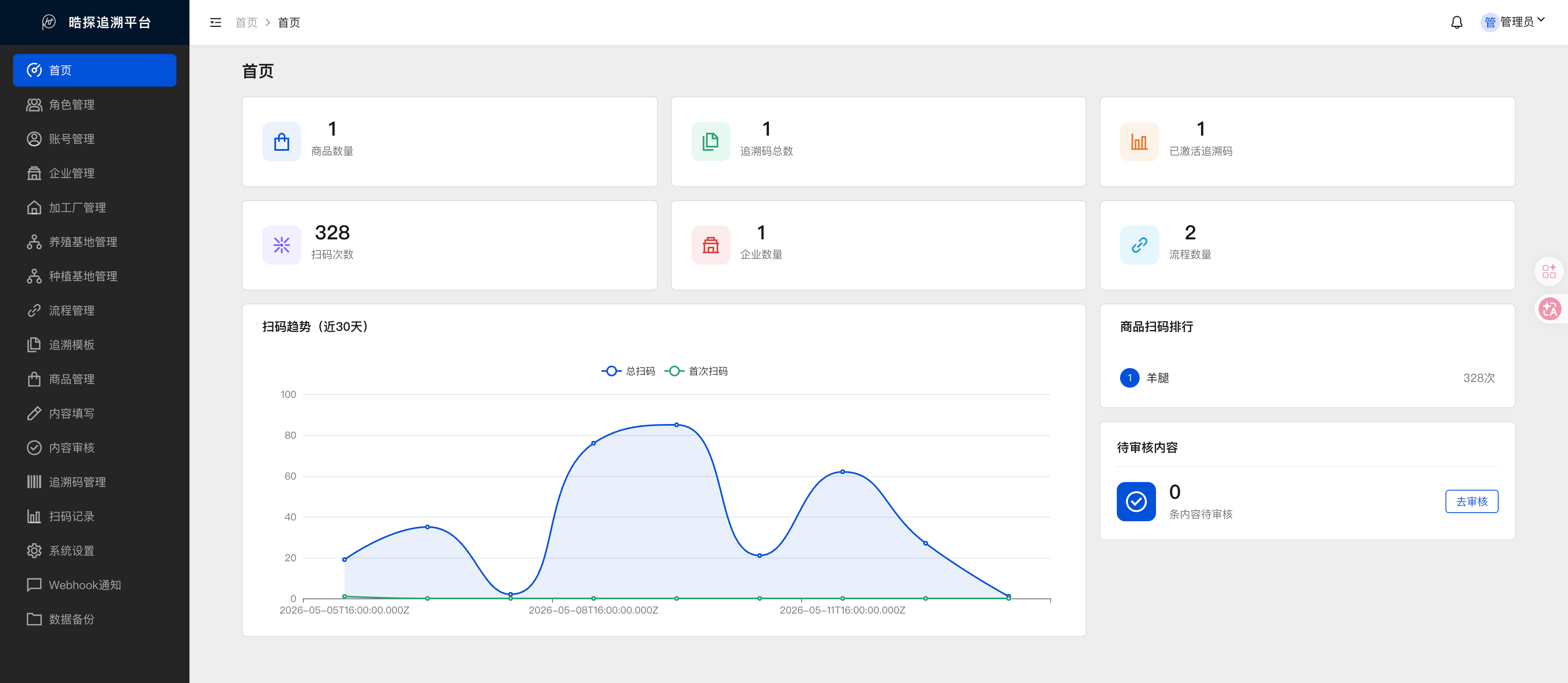Viewport: 1568px width, 683px height.
Task: Click the Webhook通知 message icon
Action: click(34, 585)
